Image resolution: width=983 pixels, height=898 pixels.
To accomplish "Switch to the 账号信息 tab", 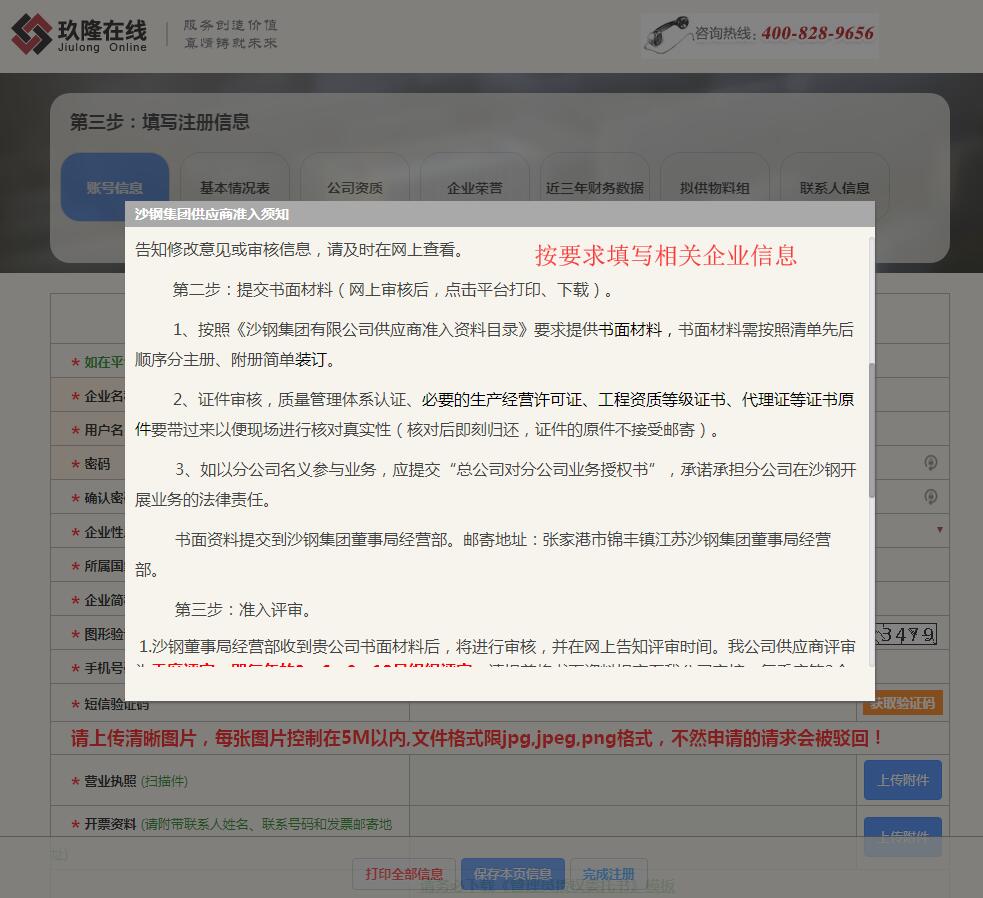I will [115, 187].
